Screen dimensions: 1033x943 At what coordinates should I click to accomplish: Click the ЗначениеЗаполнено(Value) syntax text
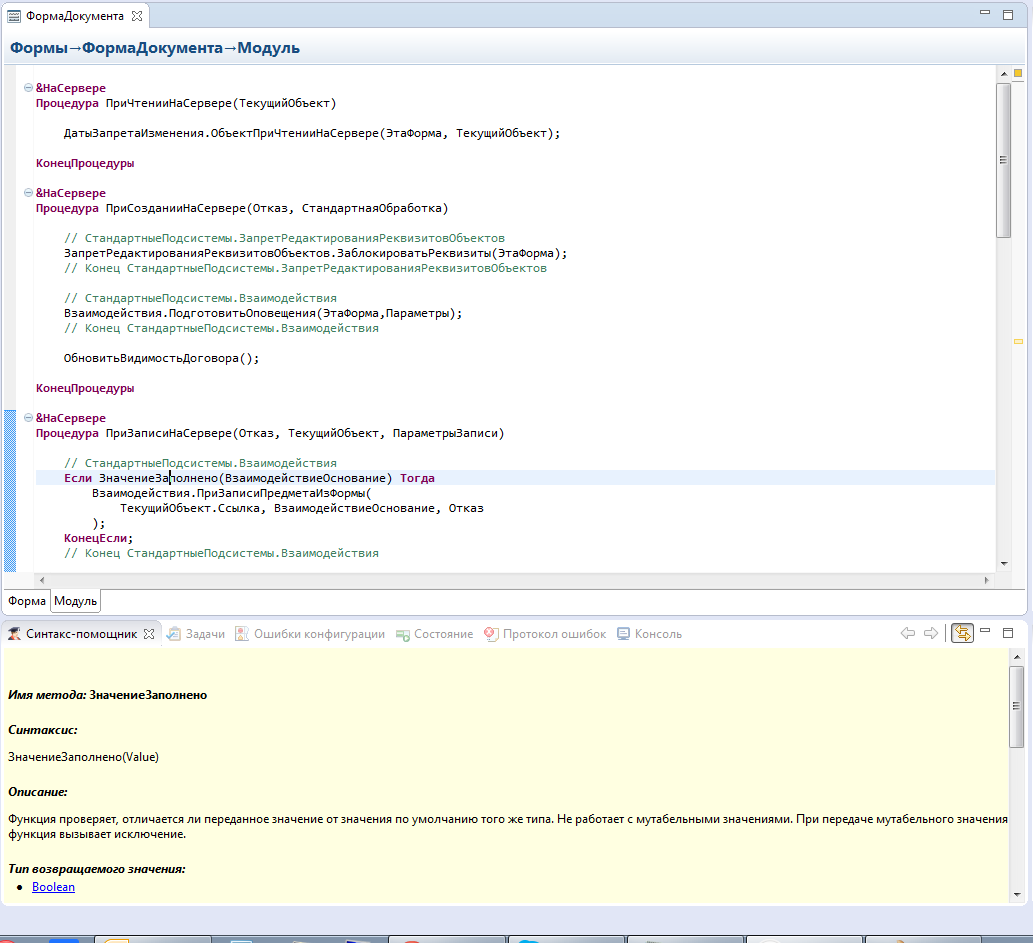(x=83, y=757)
